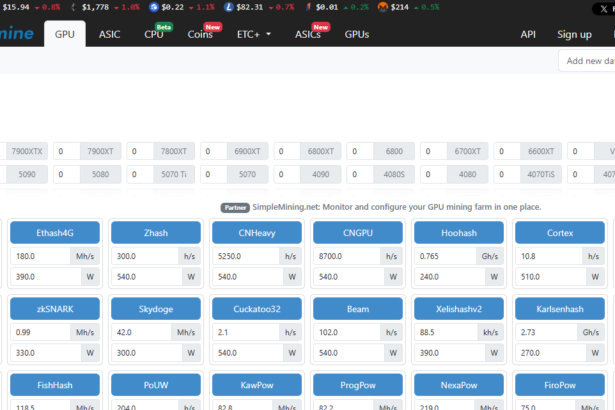
Task: Toggle the CNHeavy algorithm
Action: click(x=257, y=233)
